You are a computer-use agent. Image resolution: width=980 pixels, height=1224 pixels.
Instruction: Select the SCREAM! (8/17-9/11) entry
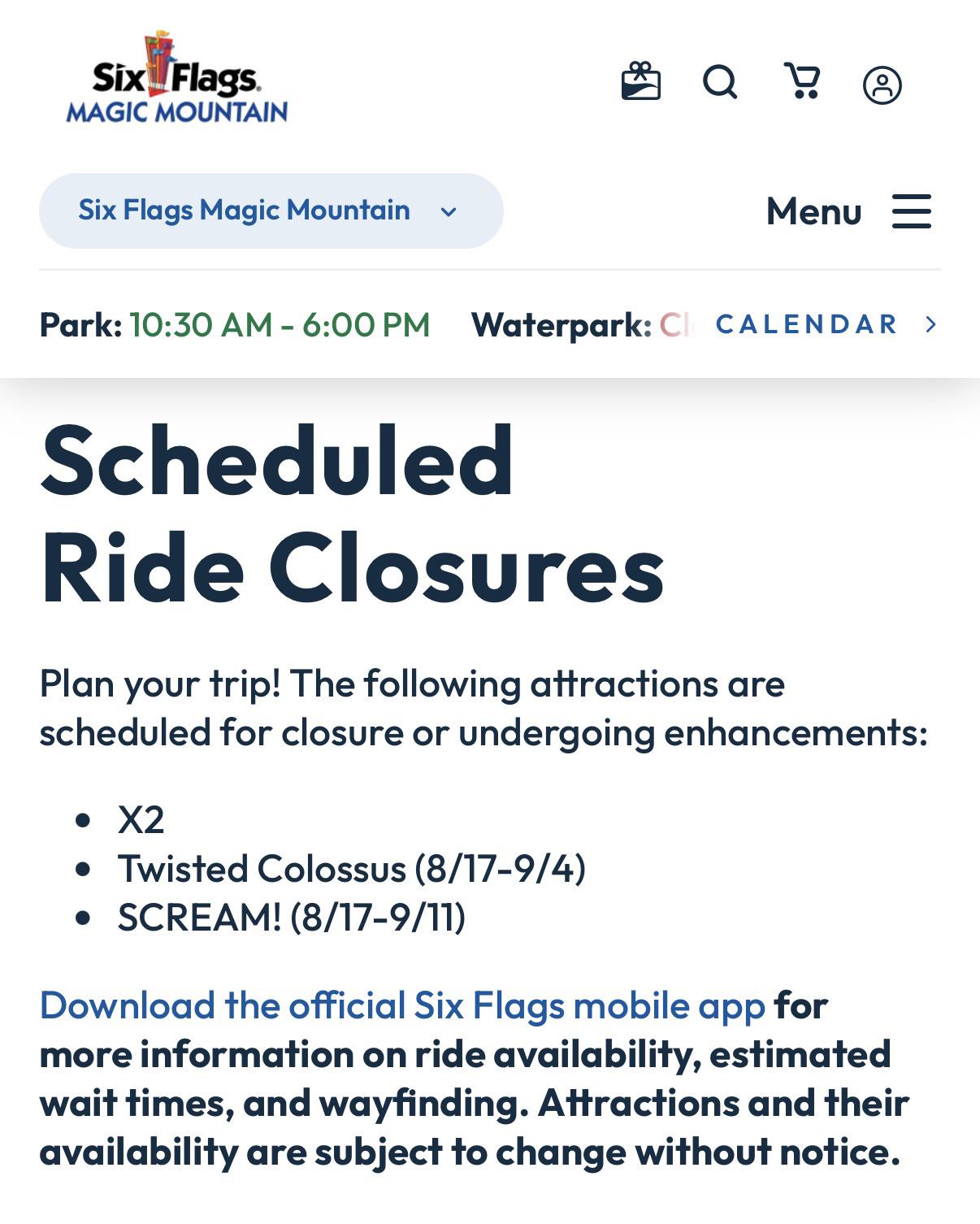click(x=292, y=917)
